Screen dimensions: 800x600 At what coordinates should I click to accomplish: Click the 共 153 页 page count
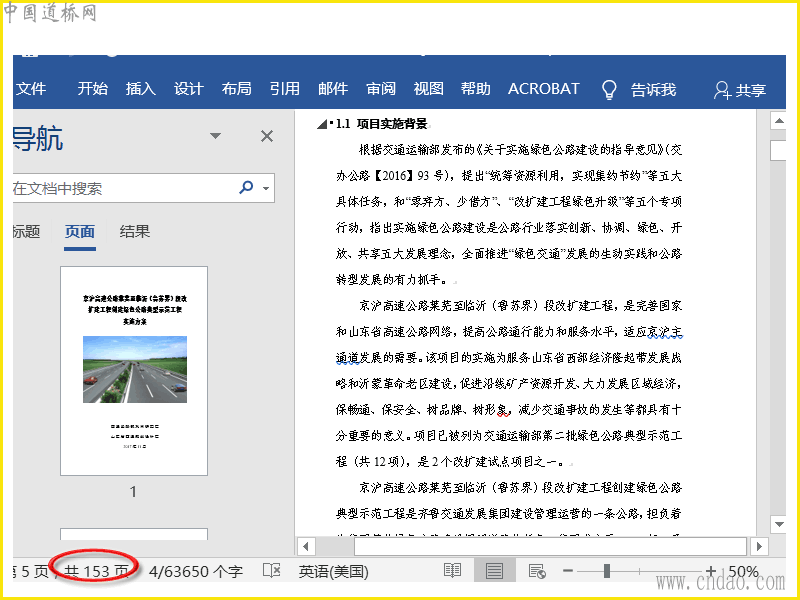click(96, 571)
